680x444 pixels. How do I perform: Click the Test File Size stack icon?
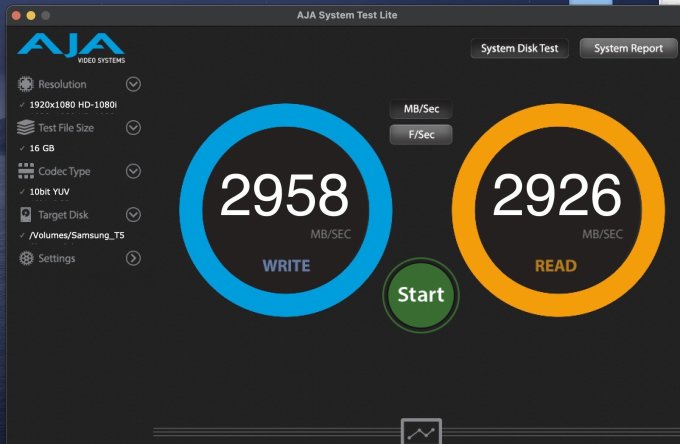click(x=26, y=127)
